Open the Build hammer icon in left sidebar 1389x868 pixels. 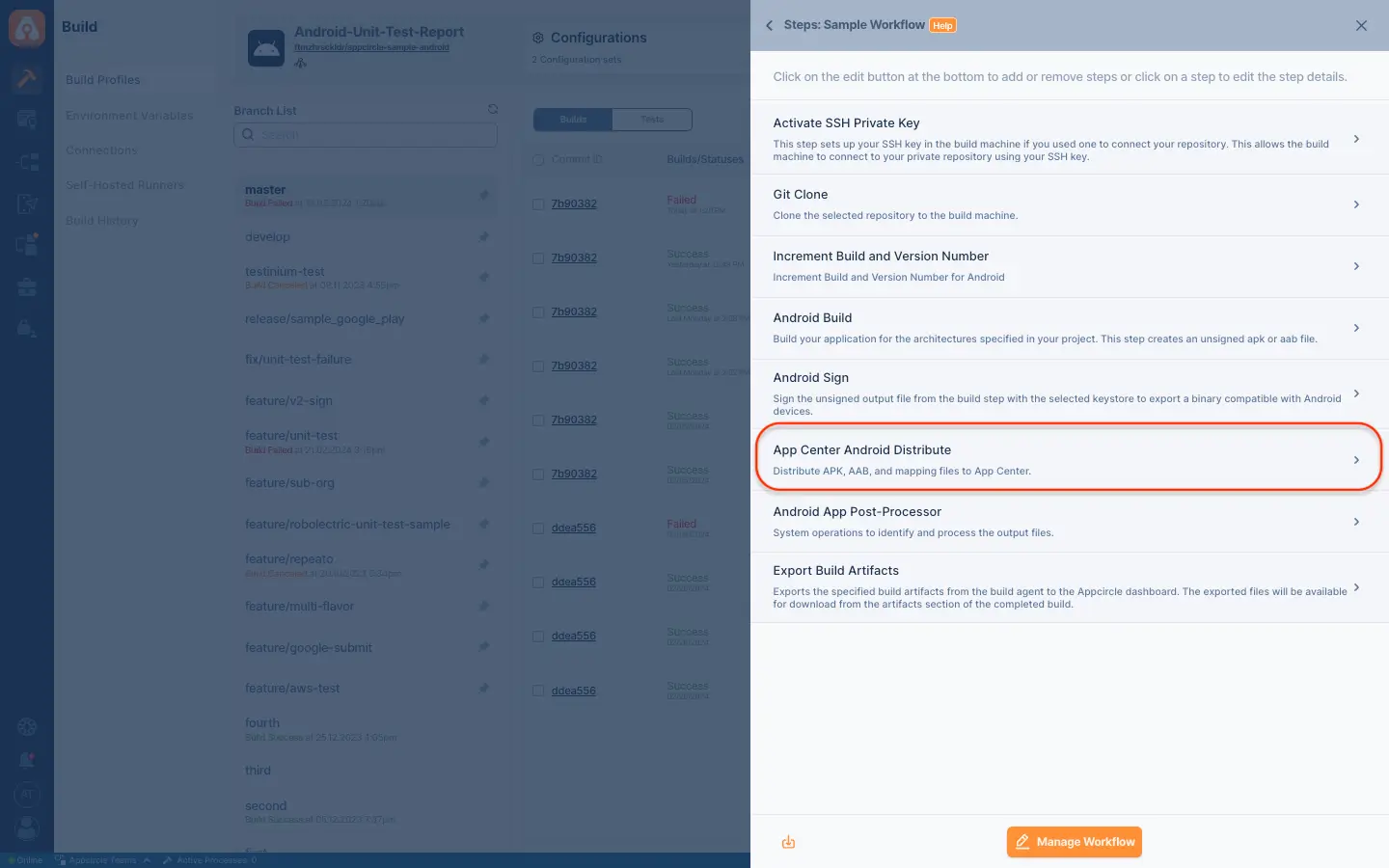(x=27, y=78)
